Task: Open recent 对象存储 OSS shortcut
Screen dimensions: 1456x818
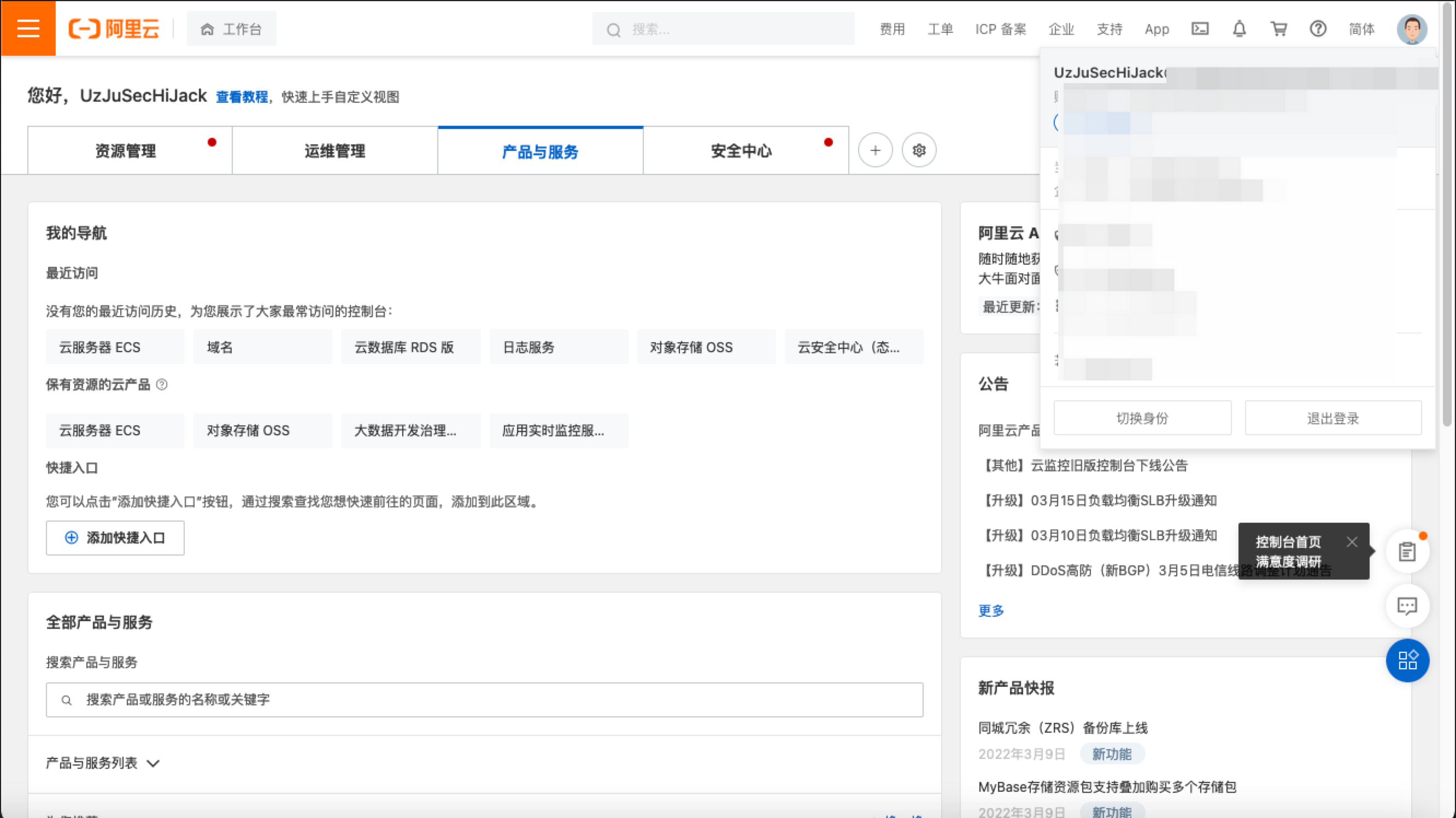Action: click(706, 347)
